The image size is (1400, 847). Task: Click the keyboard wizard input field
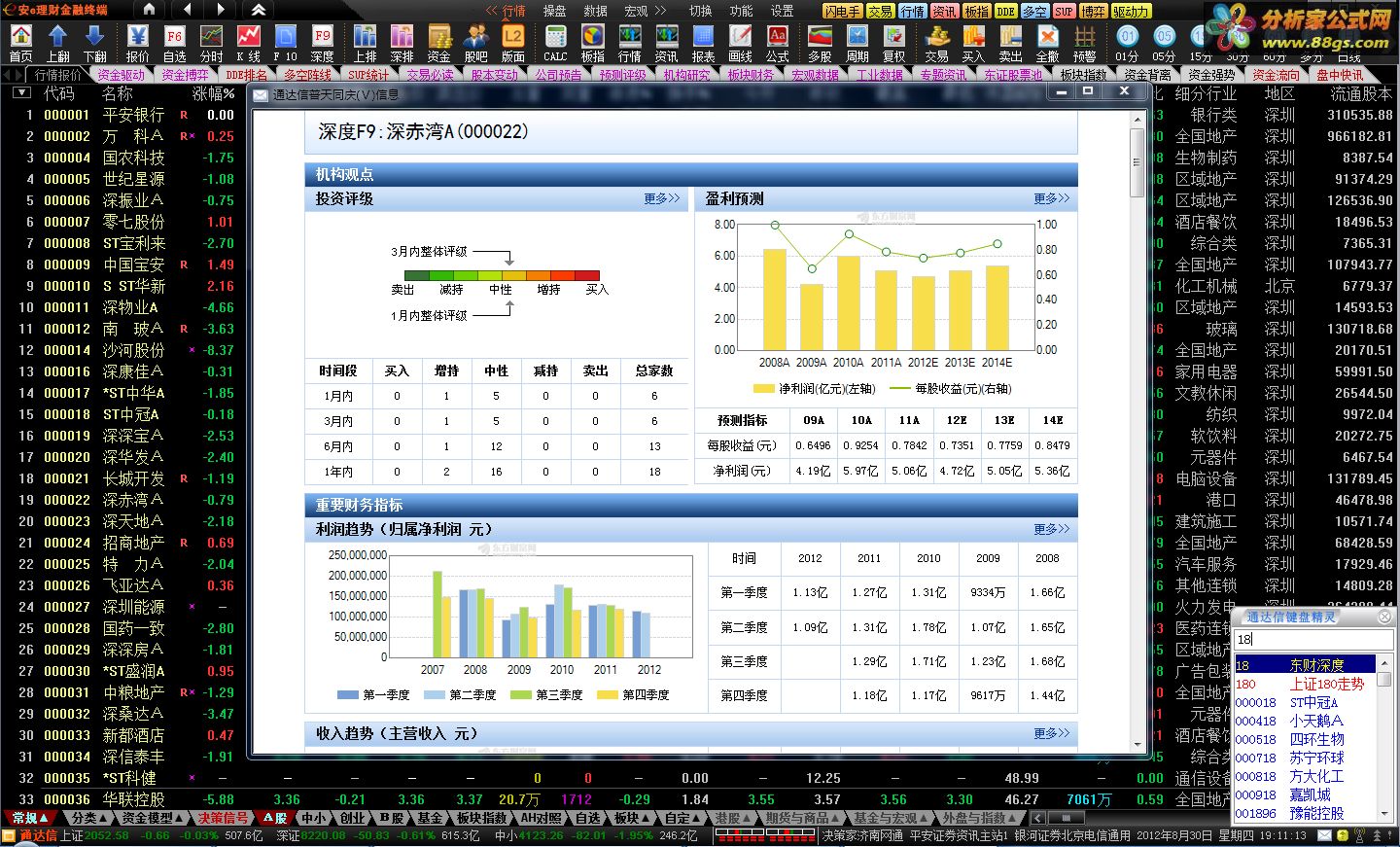pos(1313,639)
